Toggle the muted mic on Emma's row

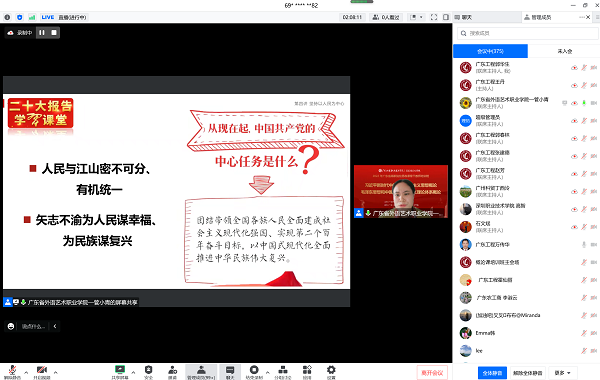[584, 333]
